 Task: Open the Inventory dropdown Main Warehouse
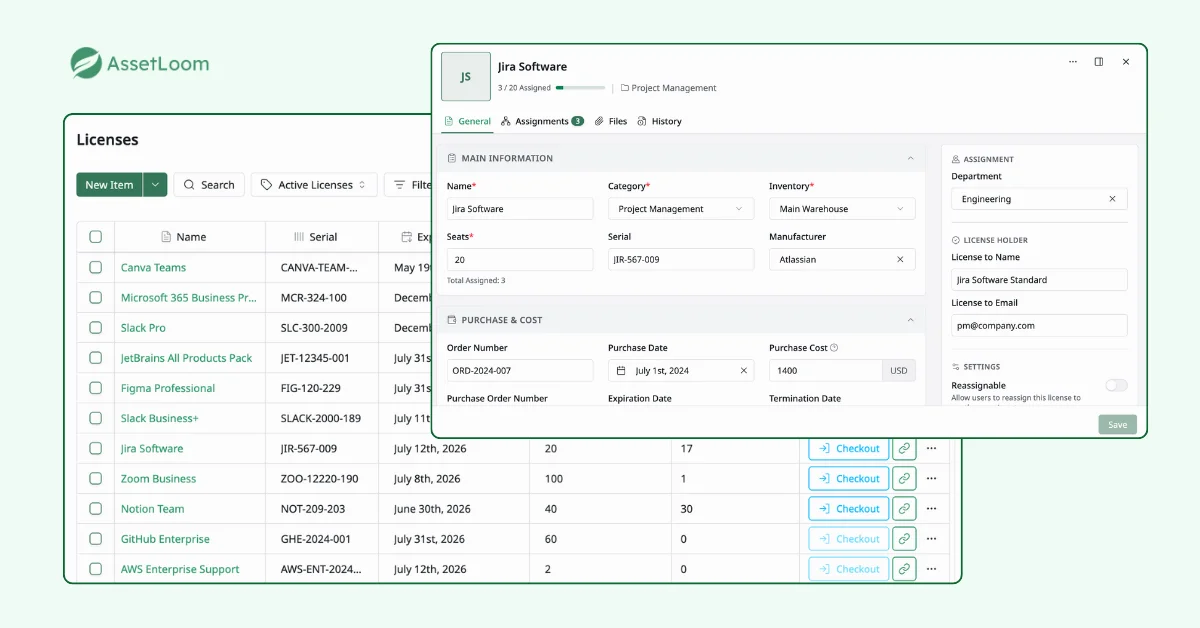[842, 209]
